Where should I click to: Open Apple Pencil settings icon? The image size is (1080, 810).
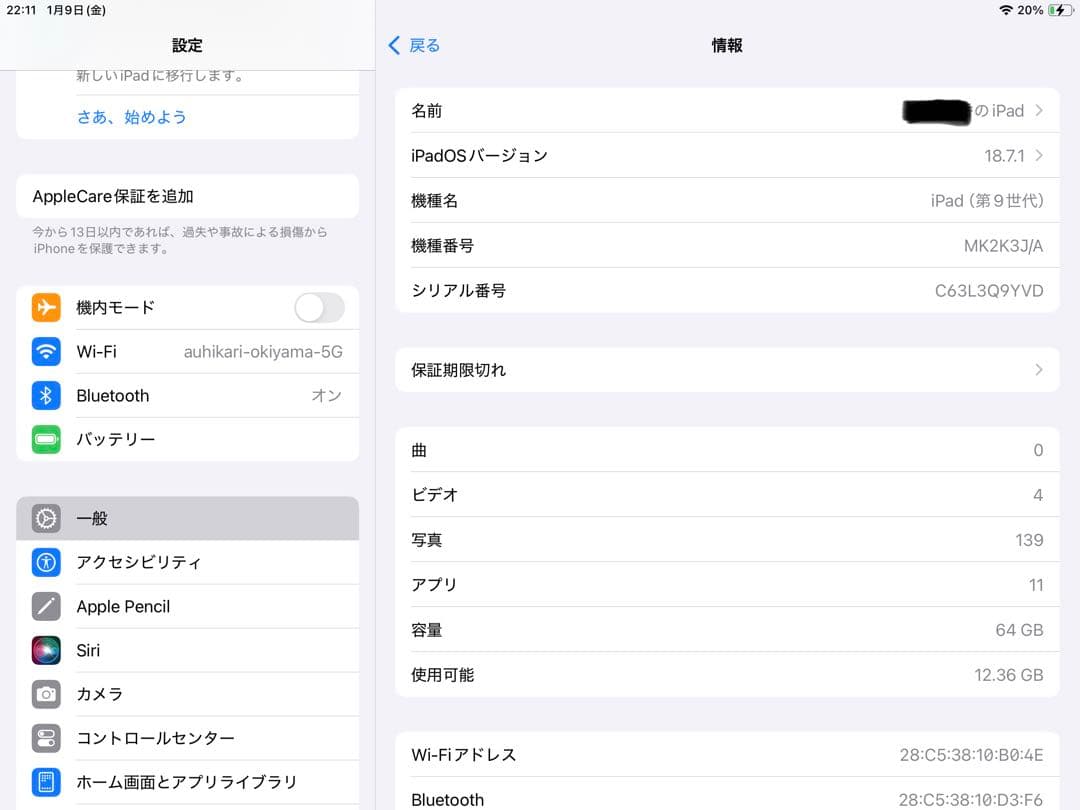46,606
